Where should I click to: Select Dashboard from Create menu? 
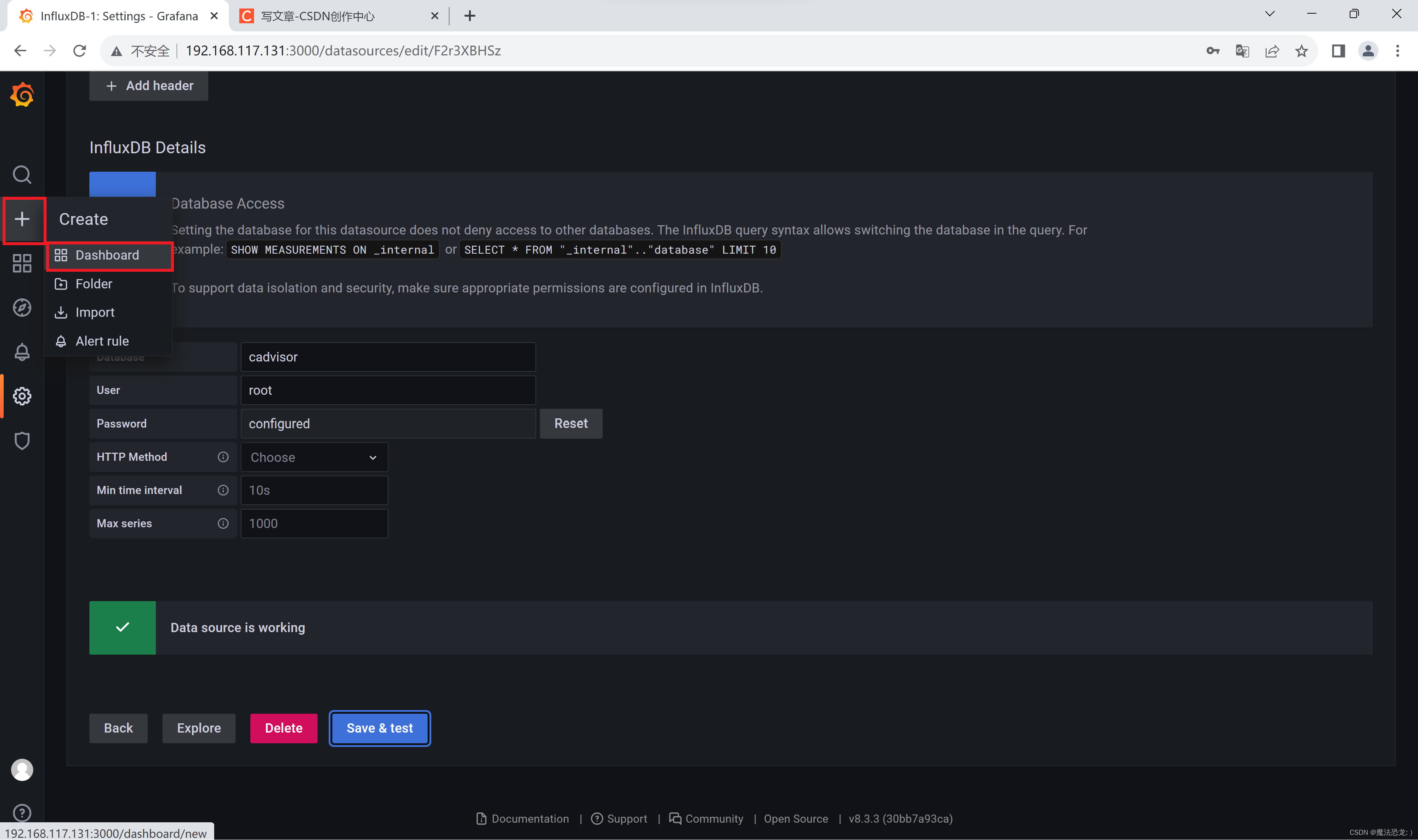pyautogui.click(x=107, y=255)
